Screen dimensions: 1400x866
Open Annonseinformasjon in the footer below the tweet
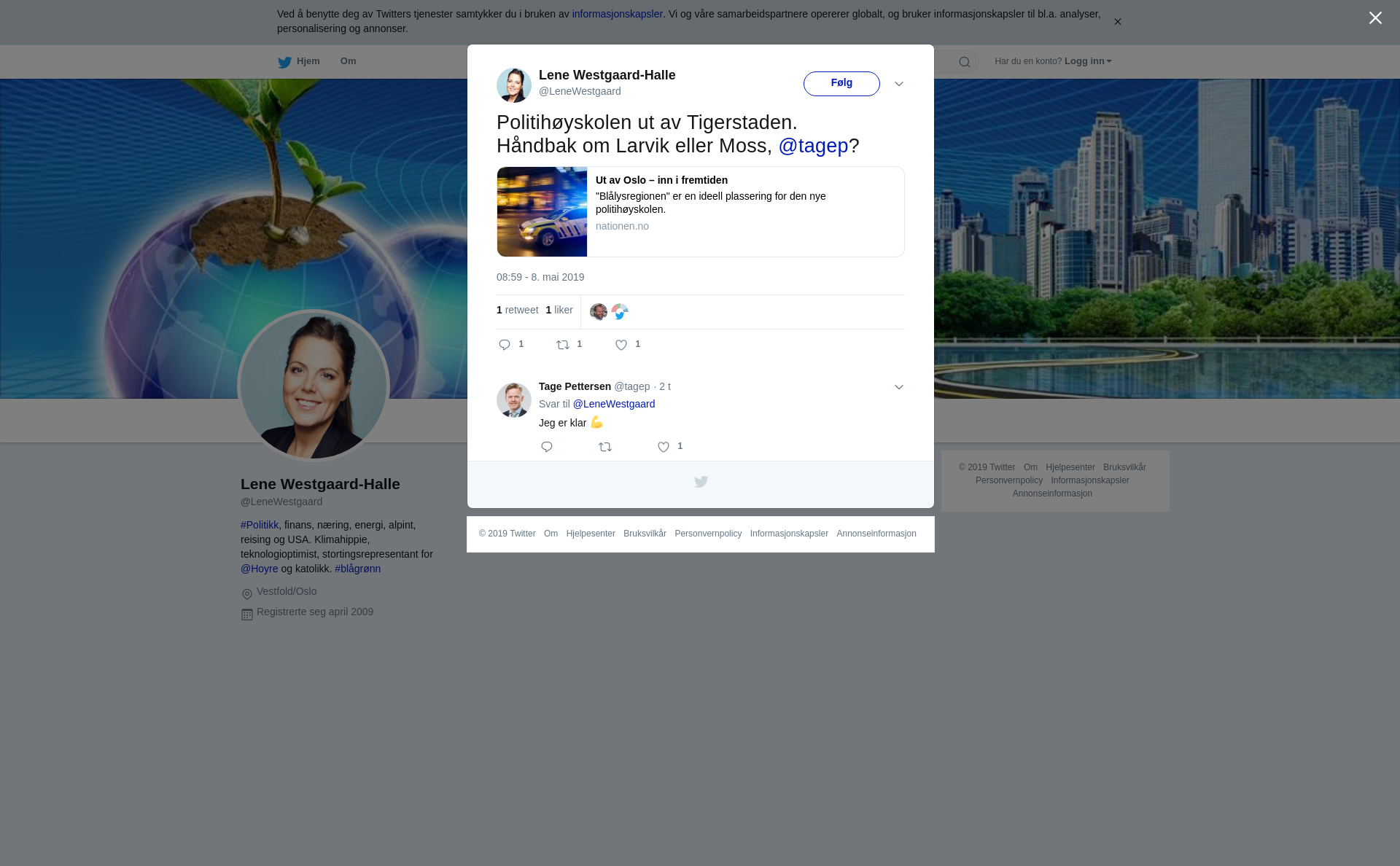point(876,534)
